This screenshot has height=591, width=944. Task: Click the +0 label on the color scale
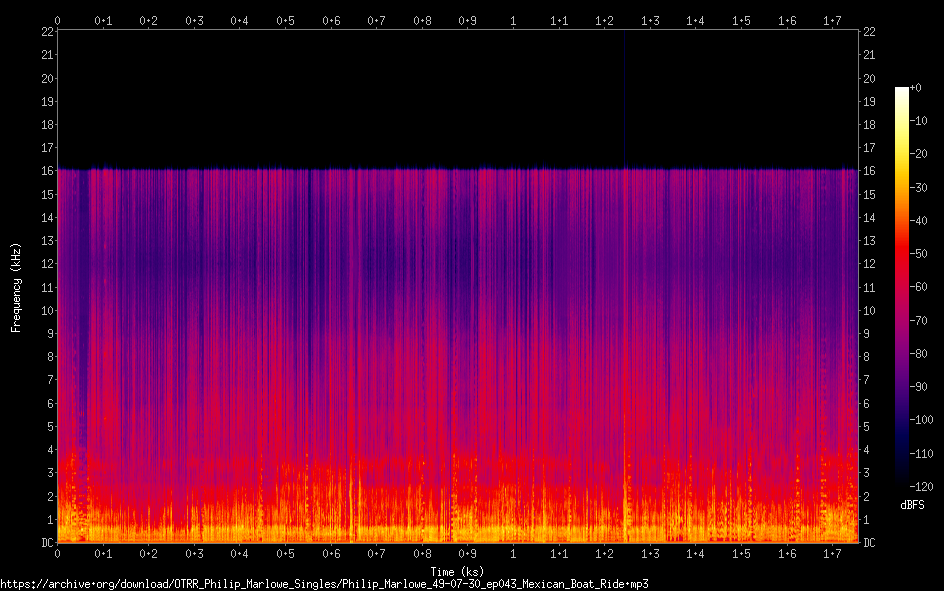(918, 88)
